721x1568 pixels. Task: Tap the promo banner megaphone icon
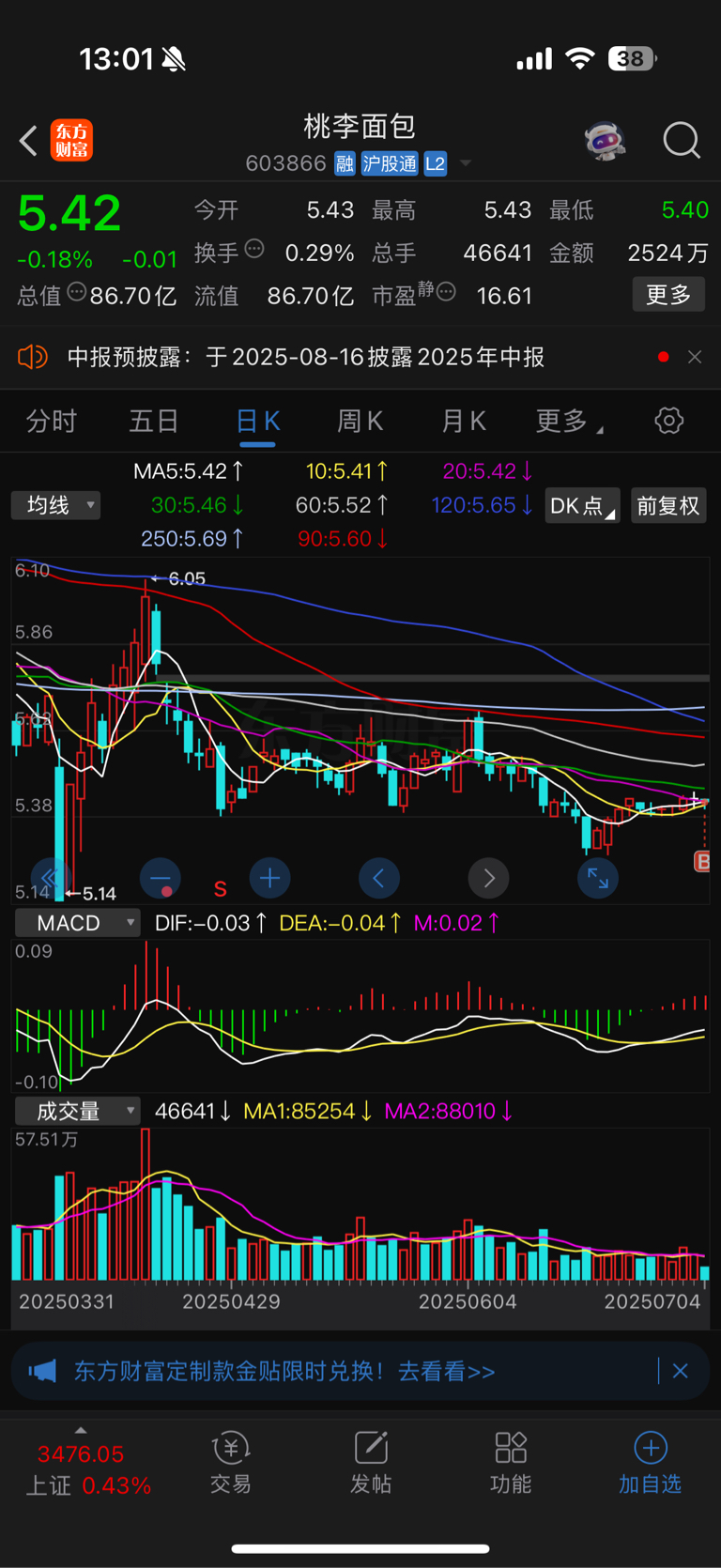pyautogui.click(x=42, y=1371)
